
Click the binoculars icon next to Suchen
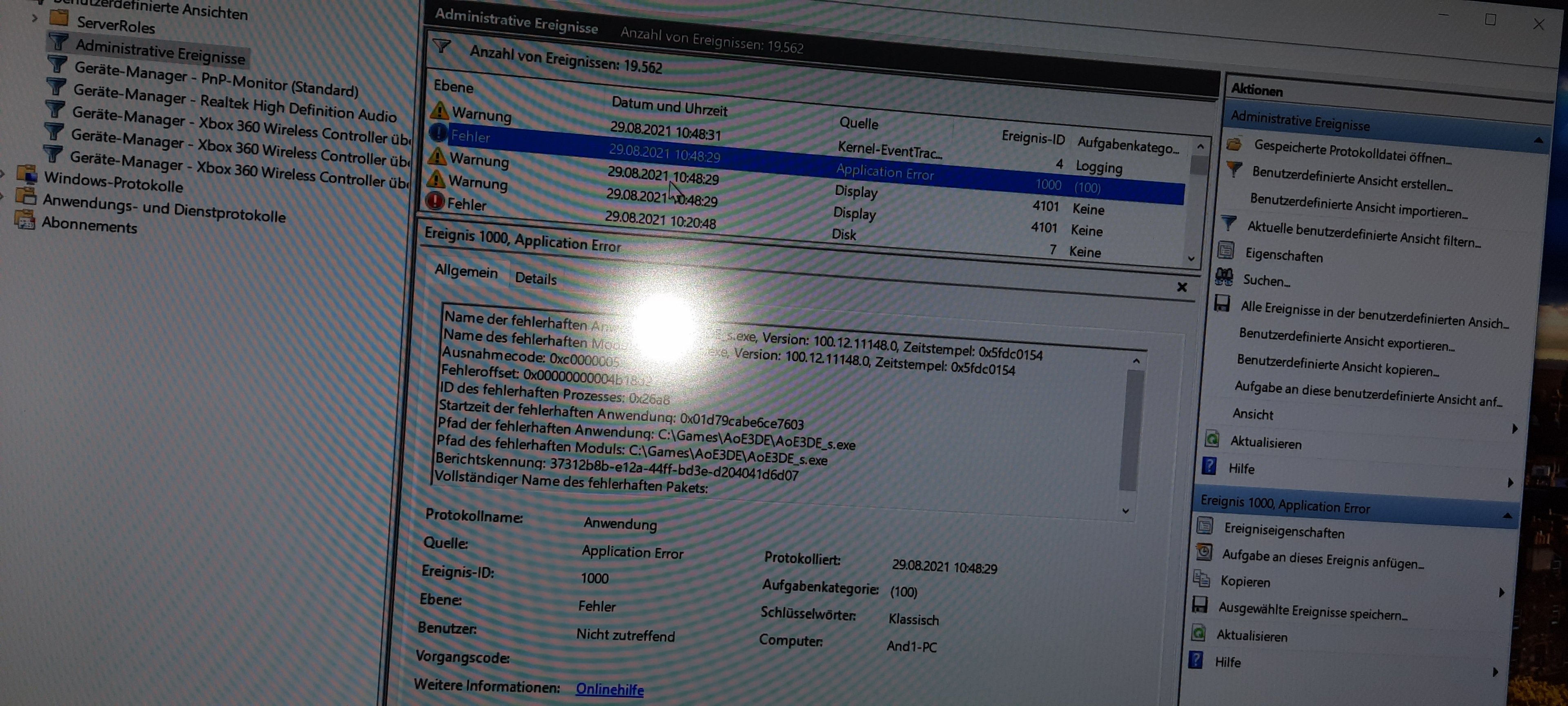click(x=1223, y=277)
